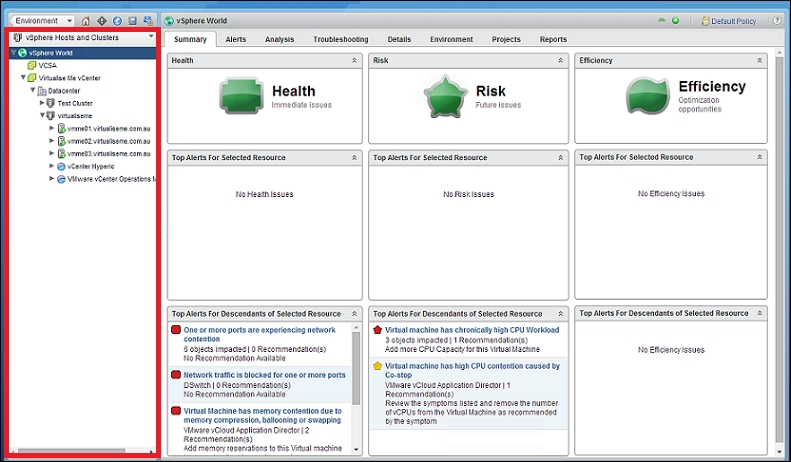Screen dimensions: 791x462
Task: Open chronically high CPU Workload alert link
Action: pos(472,330)
